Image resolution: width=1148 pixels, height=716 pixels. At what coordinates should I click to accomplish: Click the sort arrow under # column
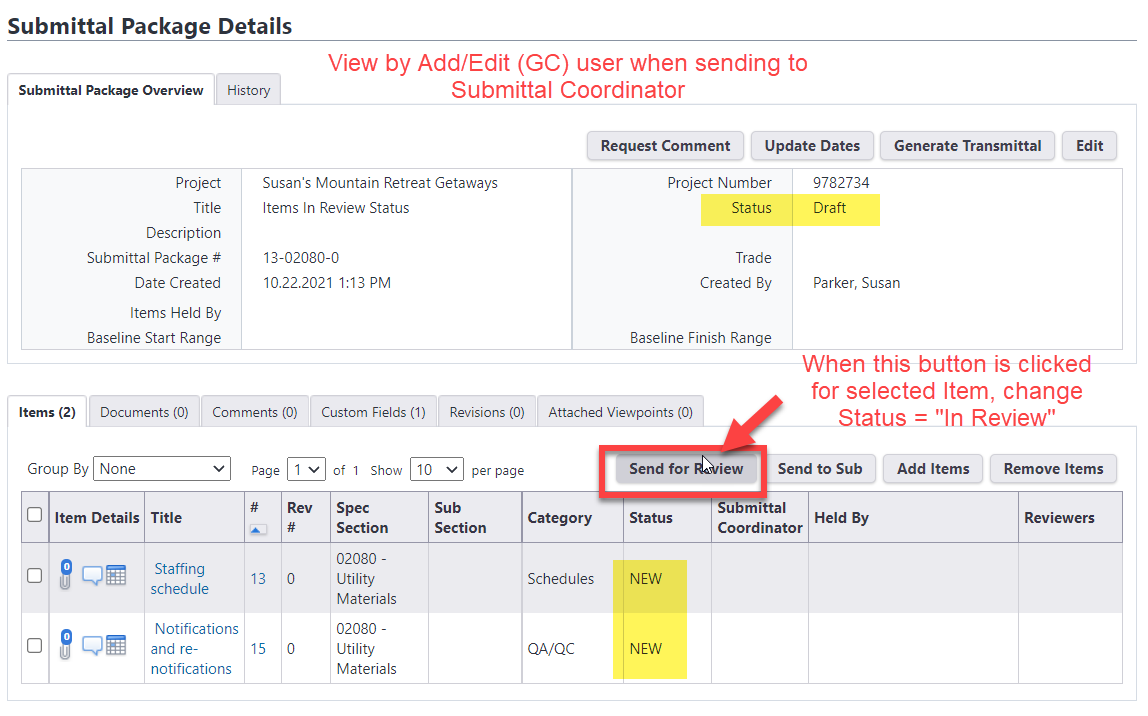tap(258, 530)
